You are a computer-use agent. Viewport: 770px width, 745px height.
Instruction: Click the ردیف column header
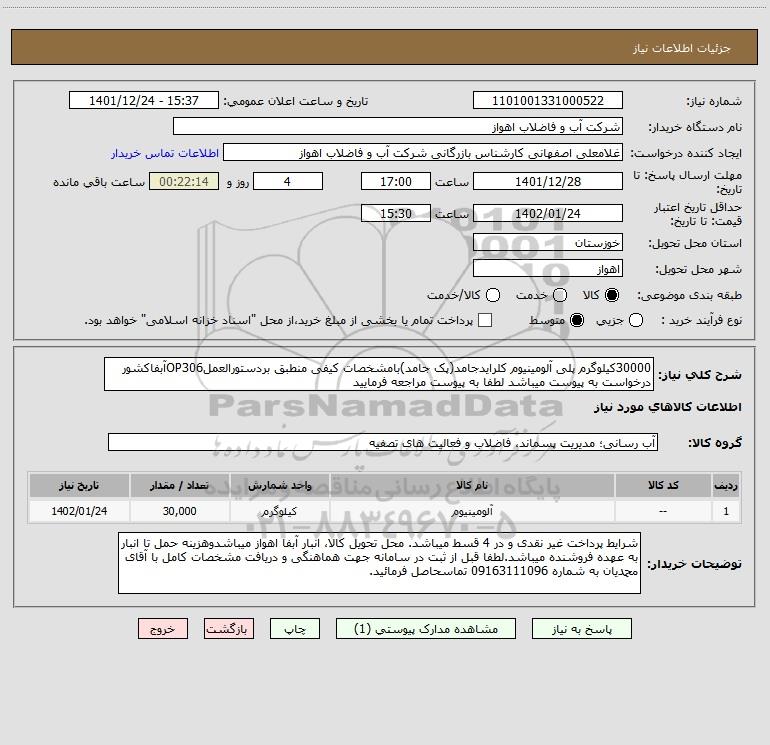pyautogui.click(x=726, y=485)
